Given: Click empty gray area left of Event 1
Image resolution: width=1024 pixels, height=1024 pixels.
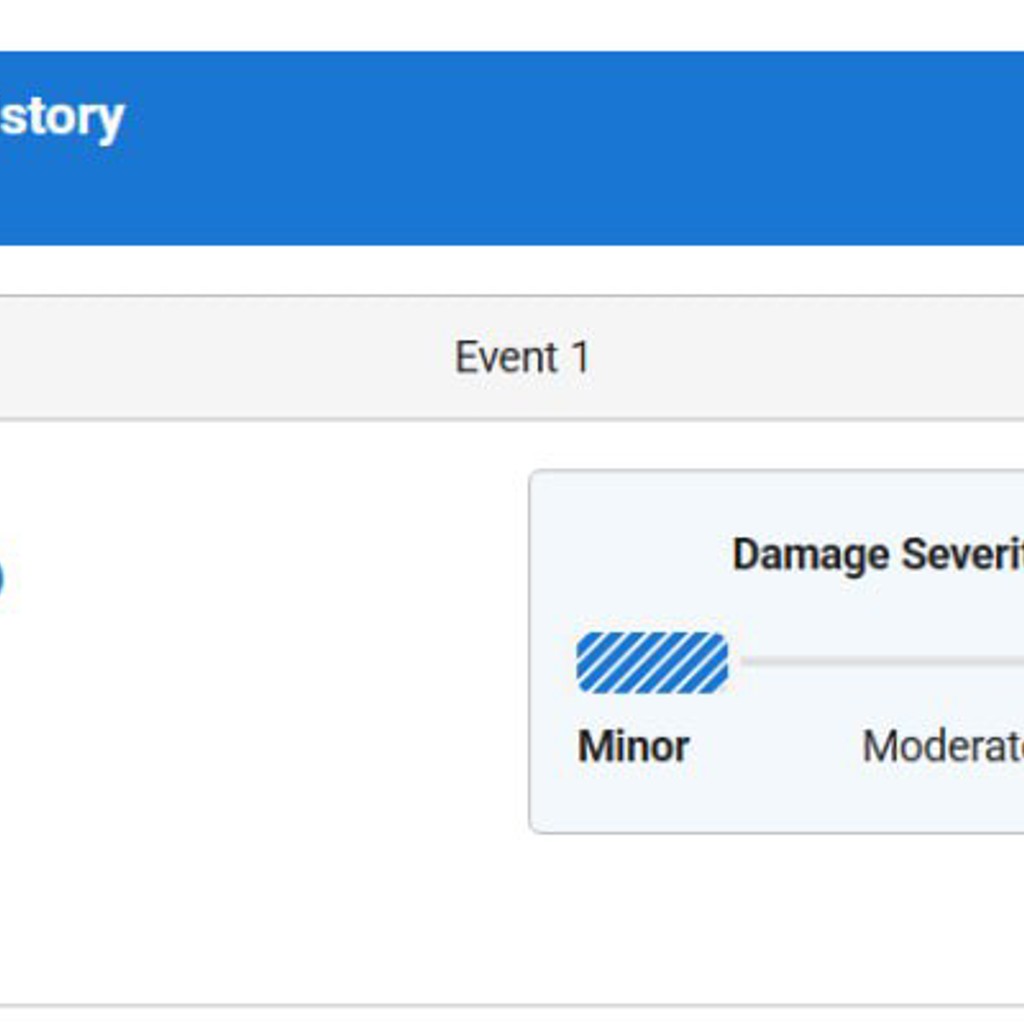Looking at the screenshot, I should click(x=222, y=357).
